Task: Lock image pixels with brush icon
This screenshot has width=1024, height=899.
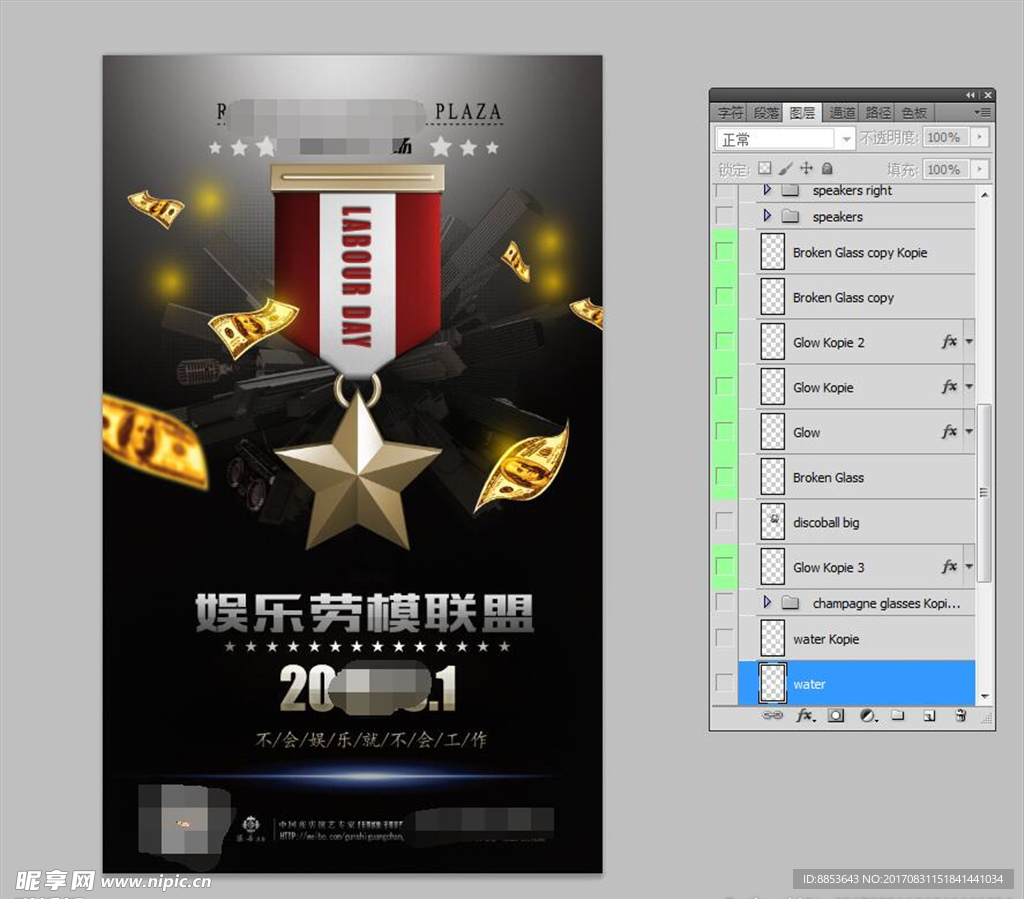Action: [x=786, y=168]
